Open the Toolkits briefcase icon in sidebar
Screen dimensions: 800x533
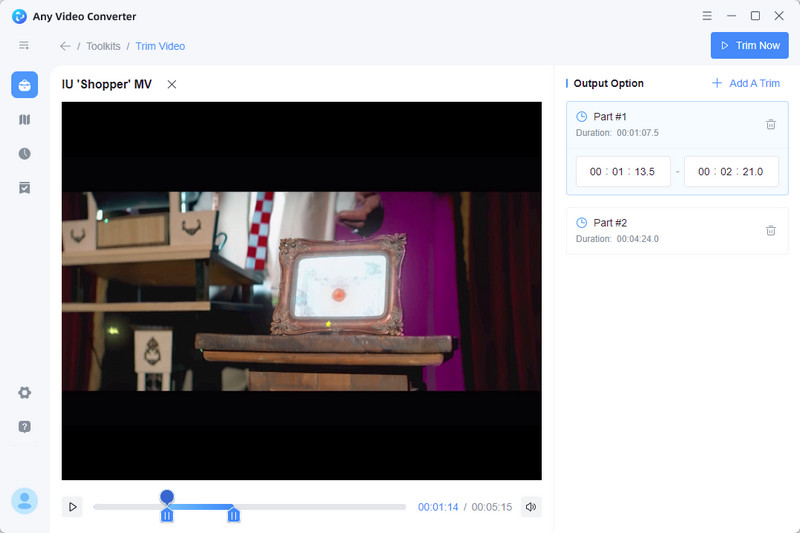(x=24, y=85)
